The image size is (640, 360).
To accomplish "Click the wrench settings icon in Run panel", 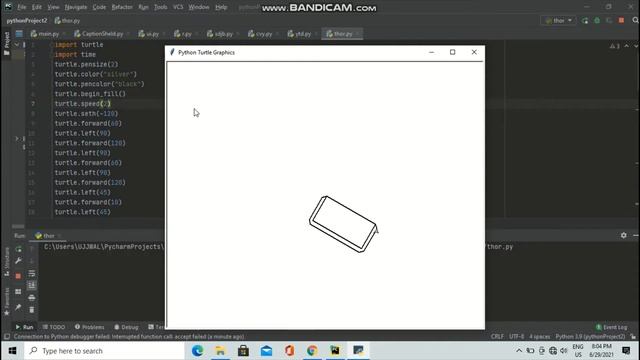I will (18, 261).
